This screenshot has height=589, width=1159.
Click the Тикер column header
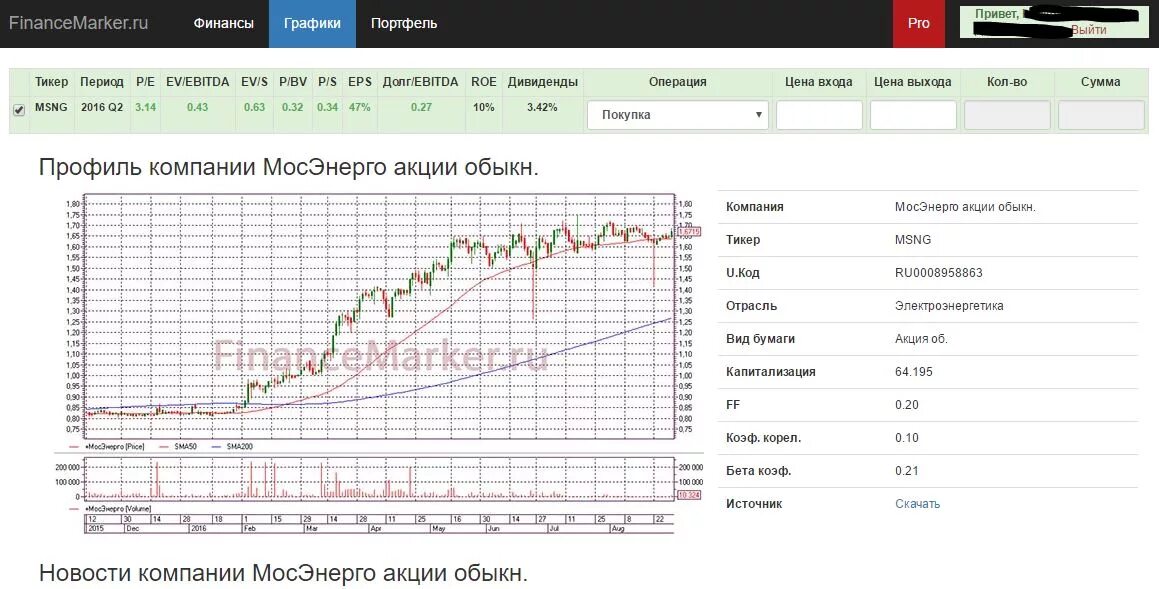51,81
